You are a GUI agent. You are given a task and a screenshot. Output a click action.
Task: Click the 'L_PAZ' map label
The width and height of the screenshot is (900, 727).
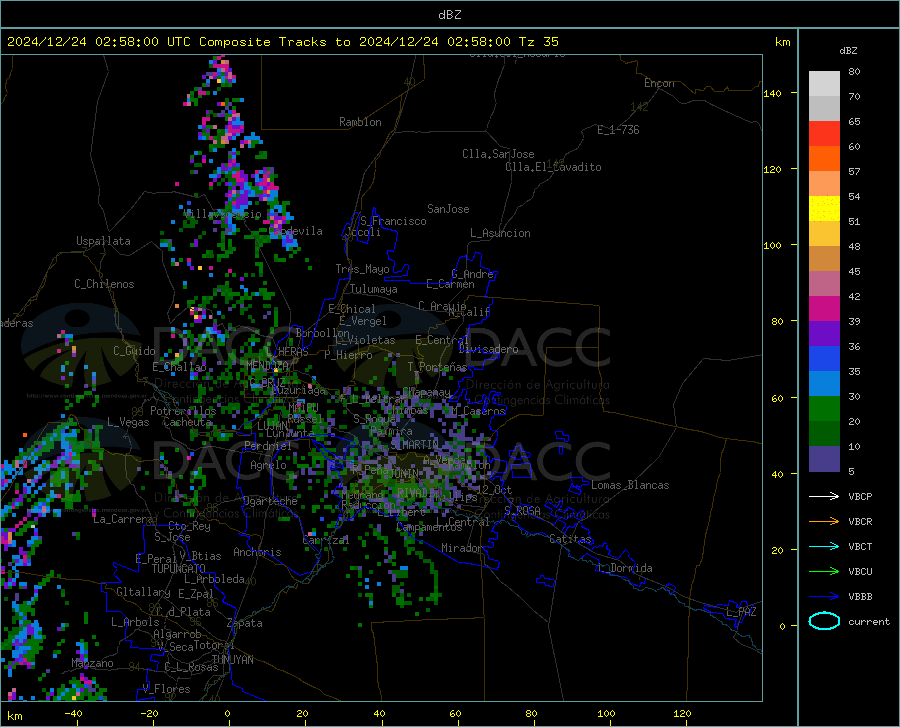coord(741,612)
